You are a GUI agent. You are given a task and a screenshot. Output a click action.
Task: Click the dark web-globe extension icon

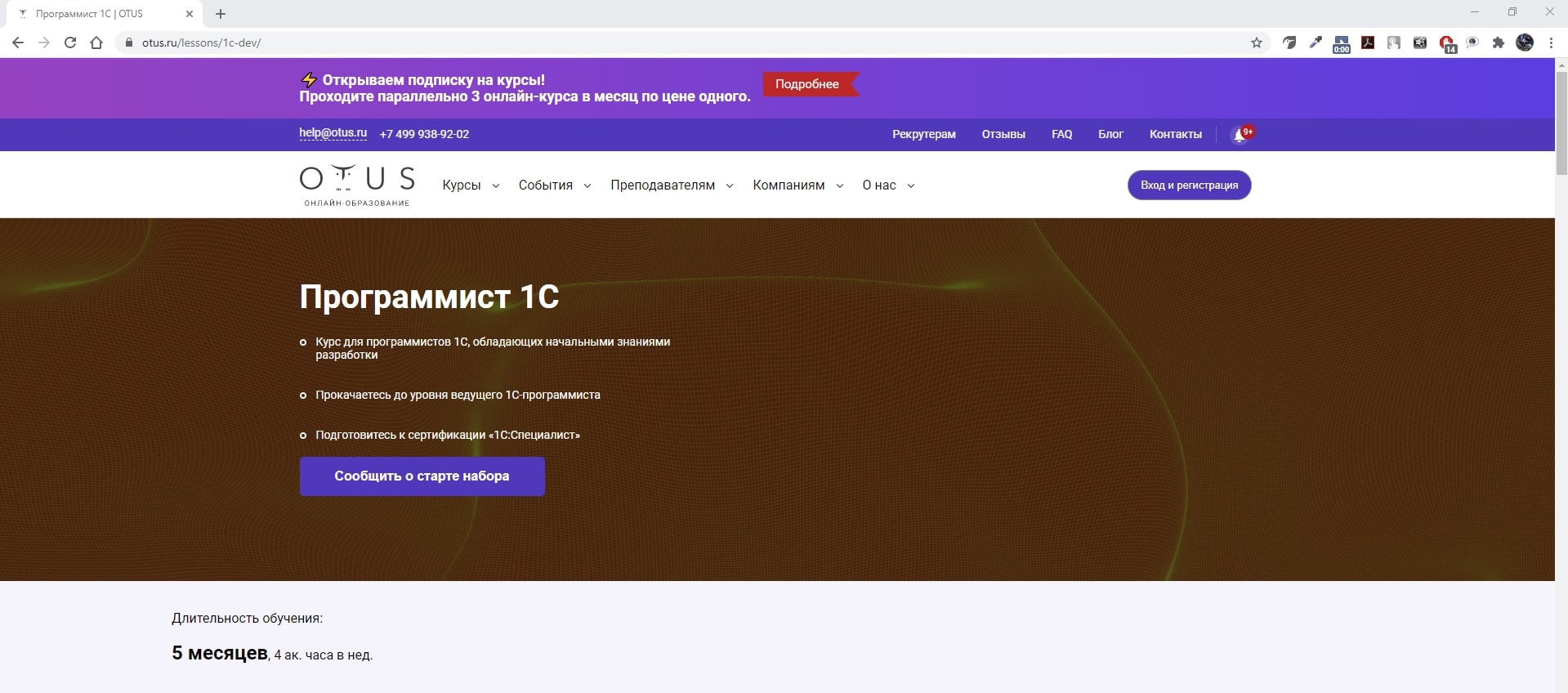point(1420,42)
